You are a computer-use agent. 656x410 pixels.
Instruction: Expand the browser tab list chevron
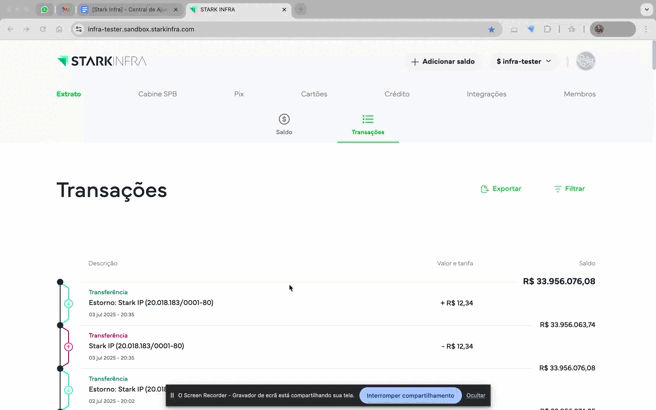(646, 9)
